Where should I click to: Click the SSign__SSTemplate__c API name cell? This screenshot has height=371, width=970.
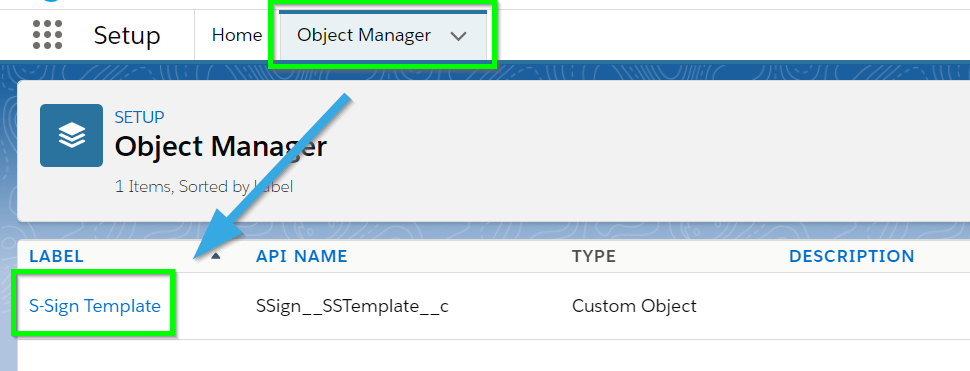pos(352,305)
